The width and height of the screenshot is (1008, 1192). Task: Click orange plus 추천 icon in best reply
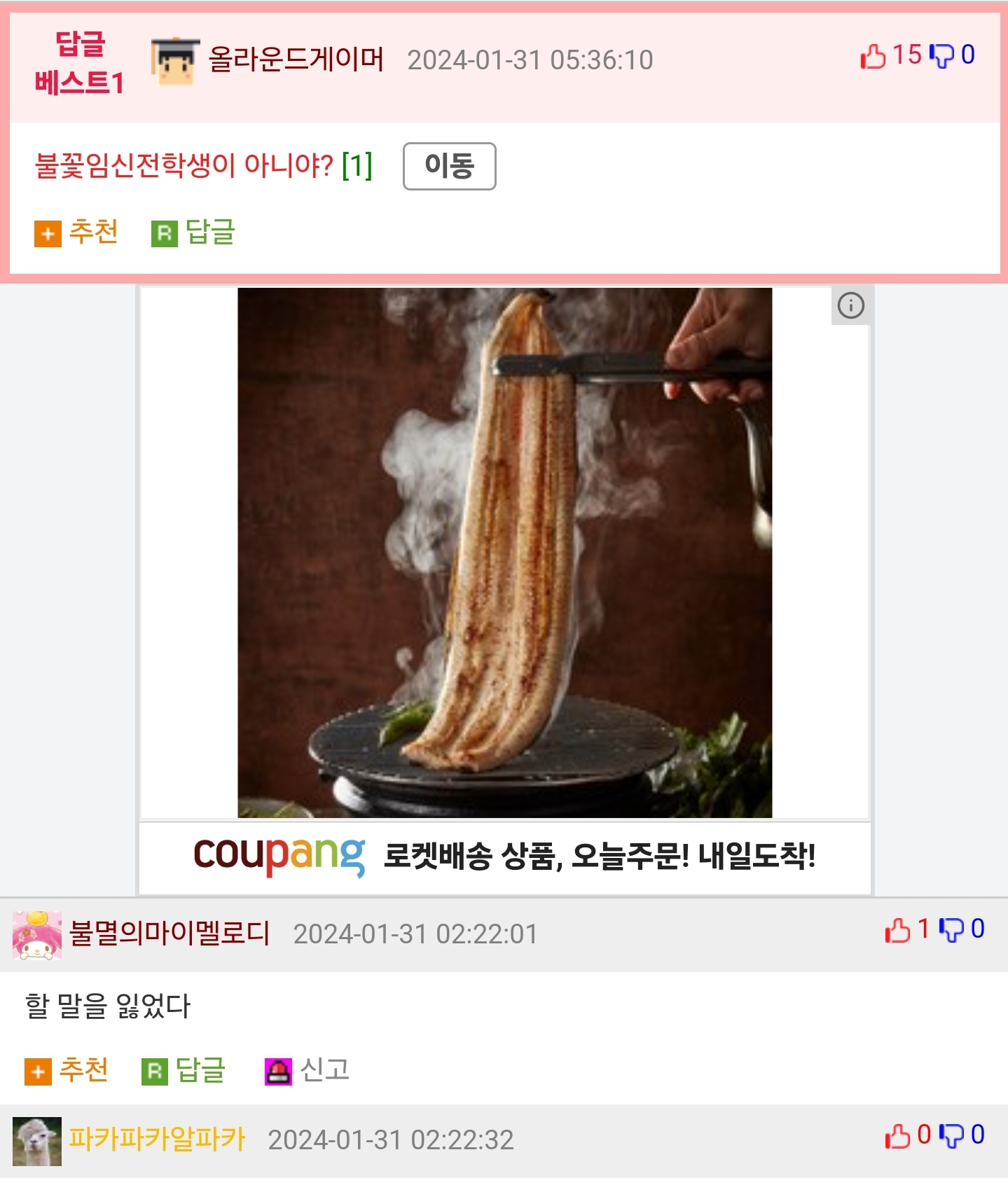pos(48,234)
